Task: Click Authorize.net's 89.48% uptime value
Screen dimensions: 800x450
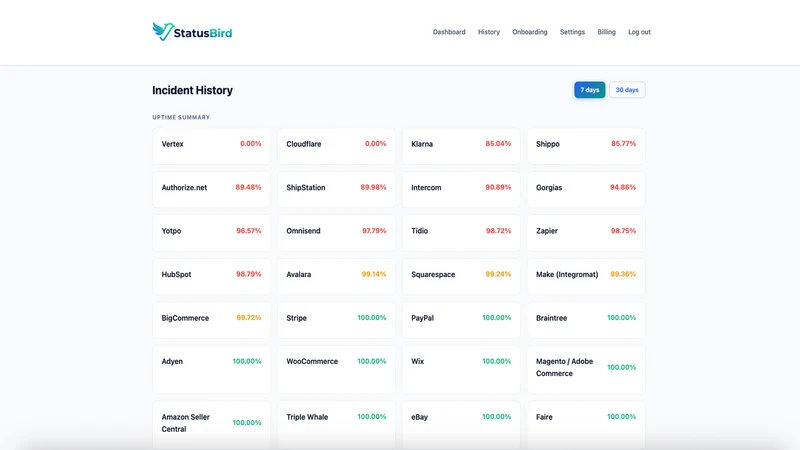Action: [x=248, y=187]
